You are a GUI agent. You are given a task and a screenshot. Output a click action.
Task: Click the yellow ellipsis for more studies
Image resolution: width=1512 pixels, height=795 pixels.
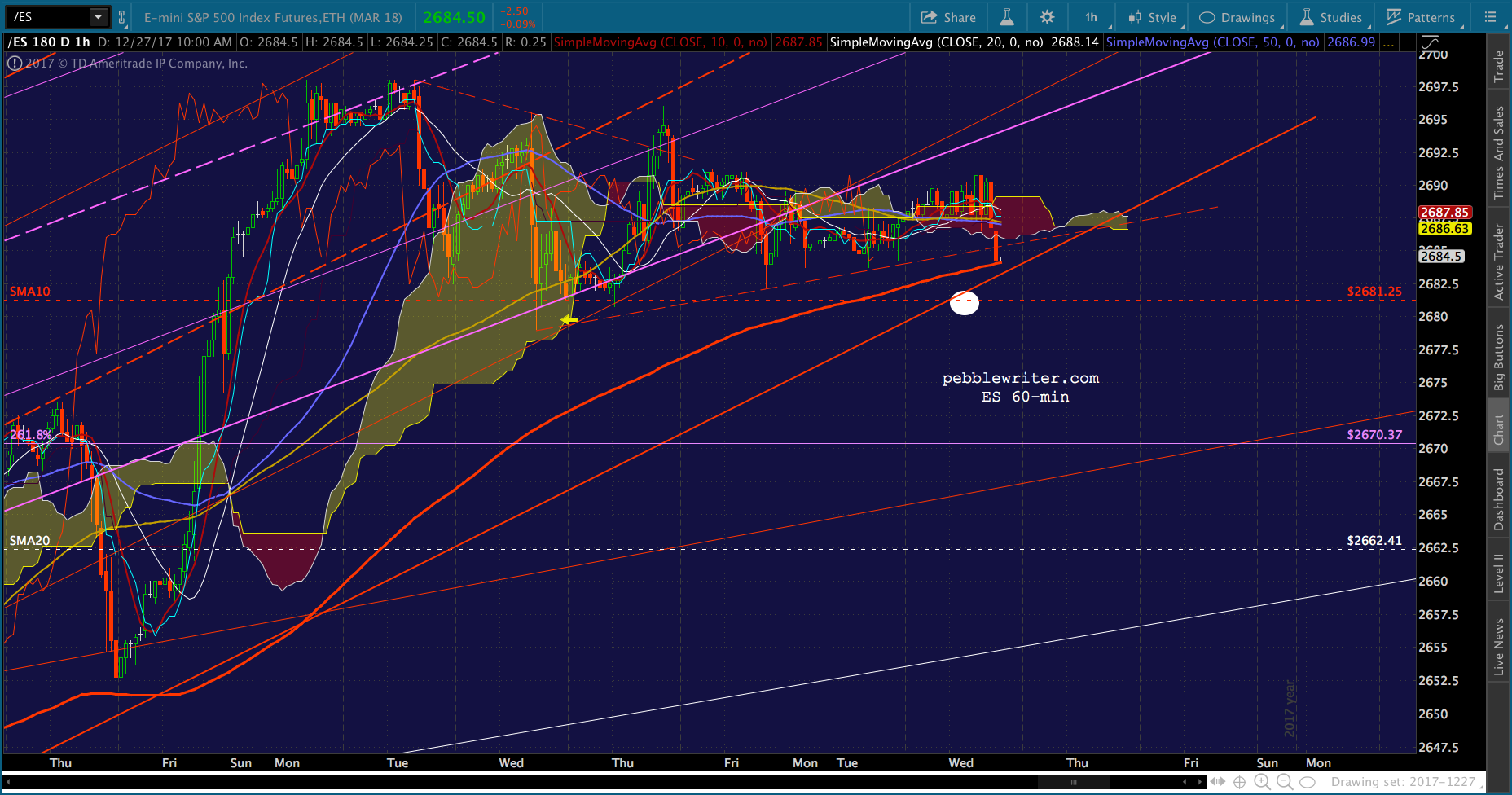pyautogui.click(x=1389, y=42)
